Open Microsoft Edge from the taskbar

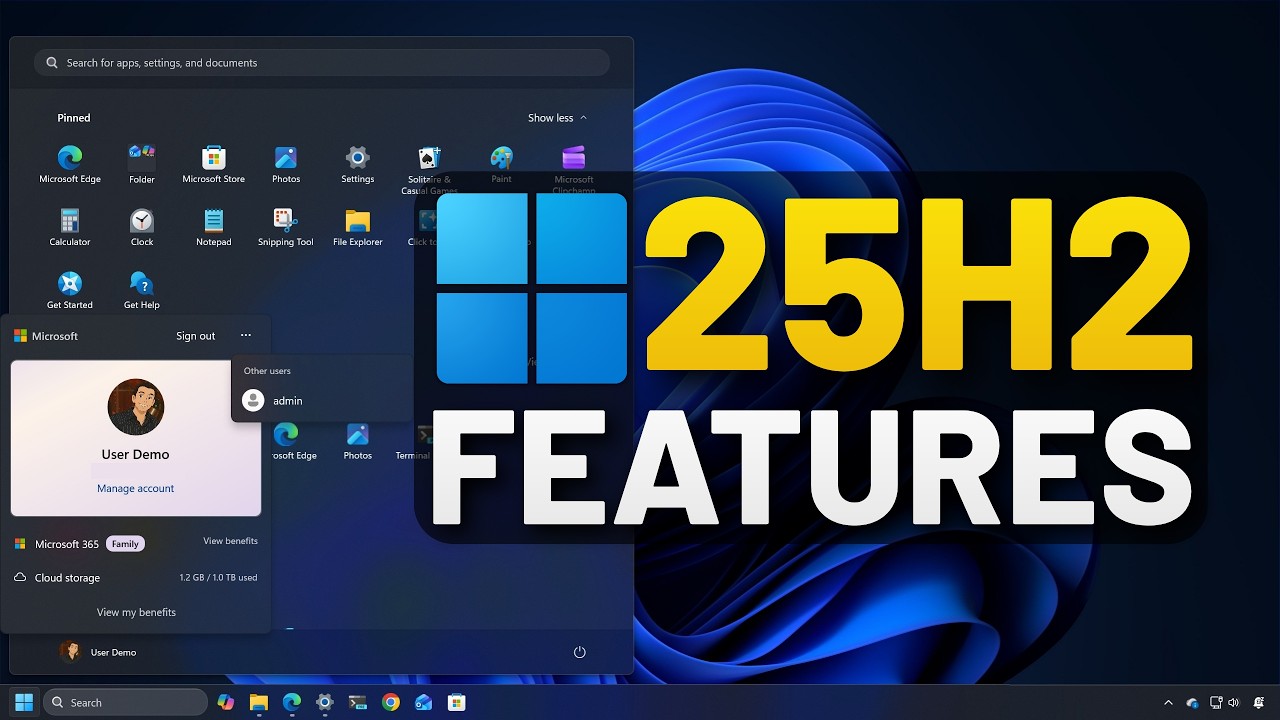[x=292, y=703]
